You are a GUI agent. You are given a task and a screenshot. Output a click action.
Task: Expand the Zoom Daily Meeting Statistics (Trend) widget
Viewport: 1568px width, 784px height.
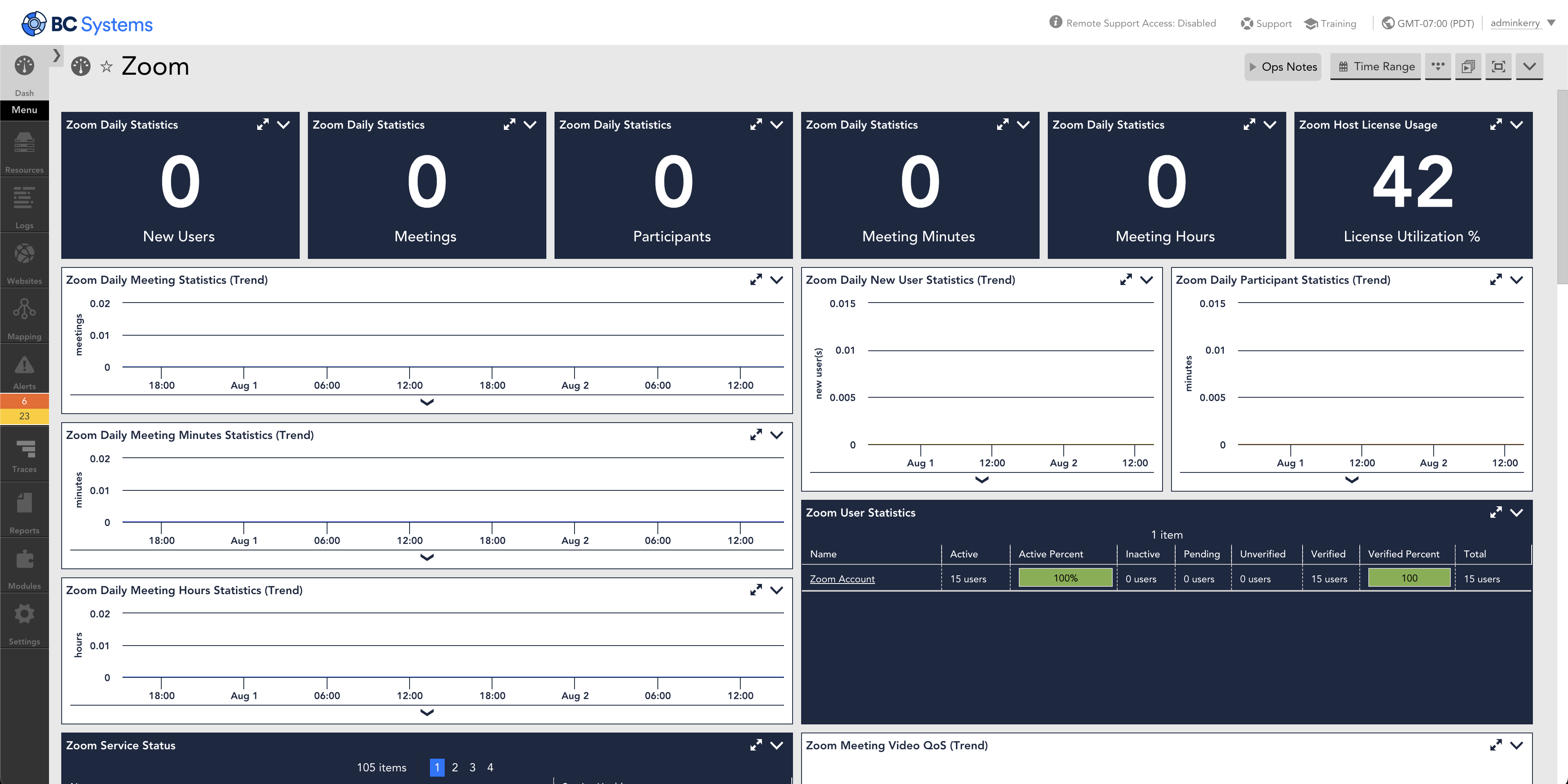[755, 279]
